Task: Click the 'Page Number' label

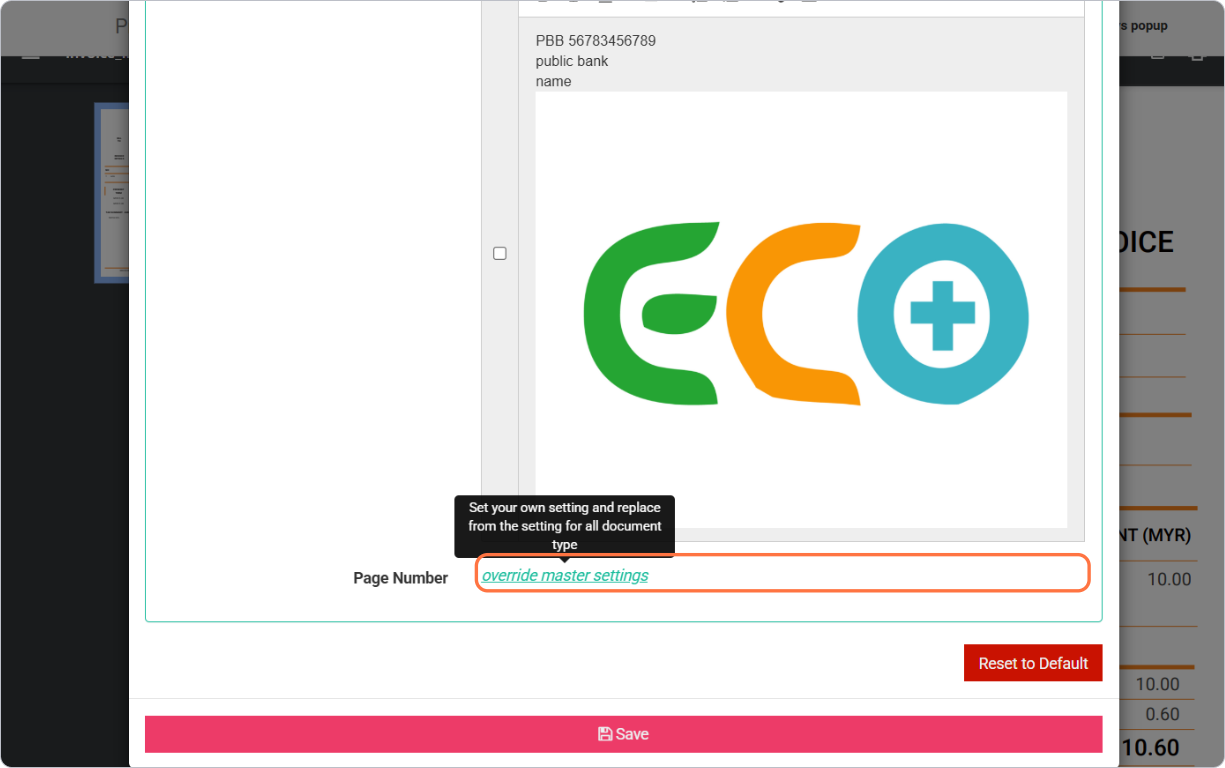Action: tap(400, 578)
